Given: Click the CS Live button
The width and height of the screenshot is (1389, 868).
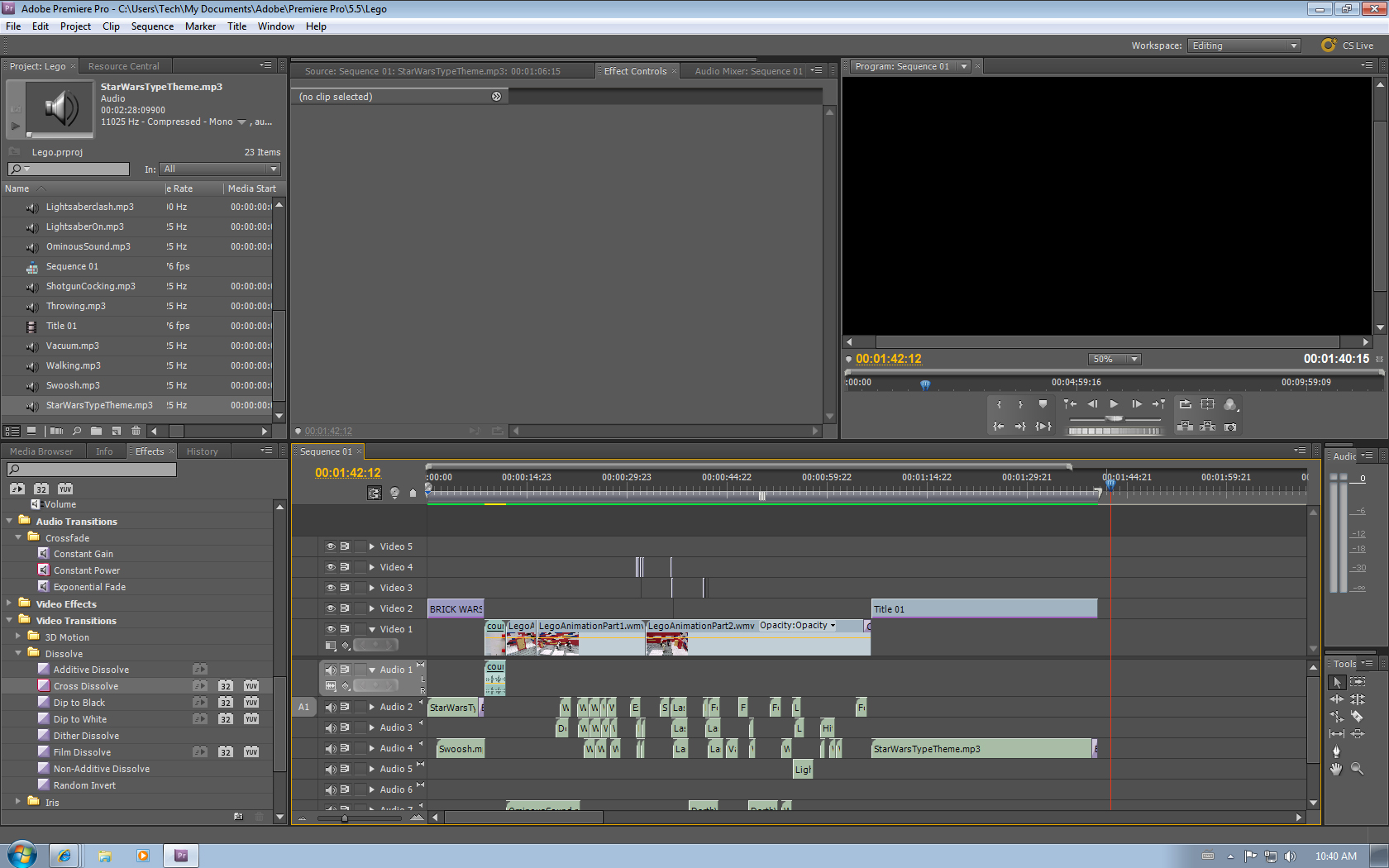Looking at the screenshot, I should [1348, 45].
